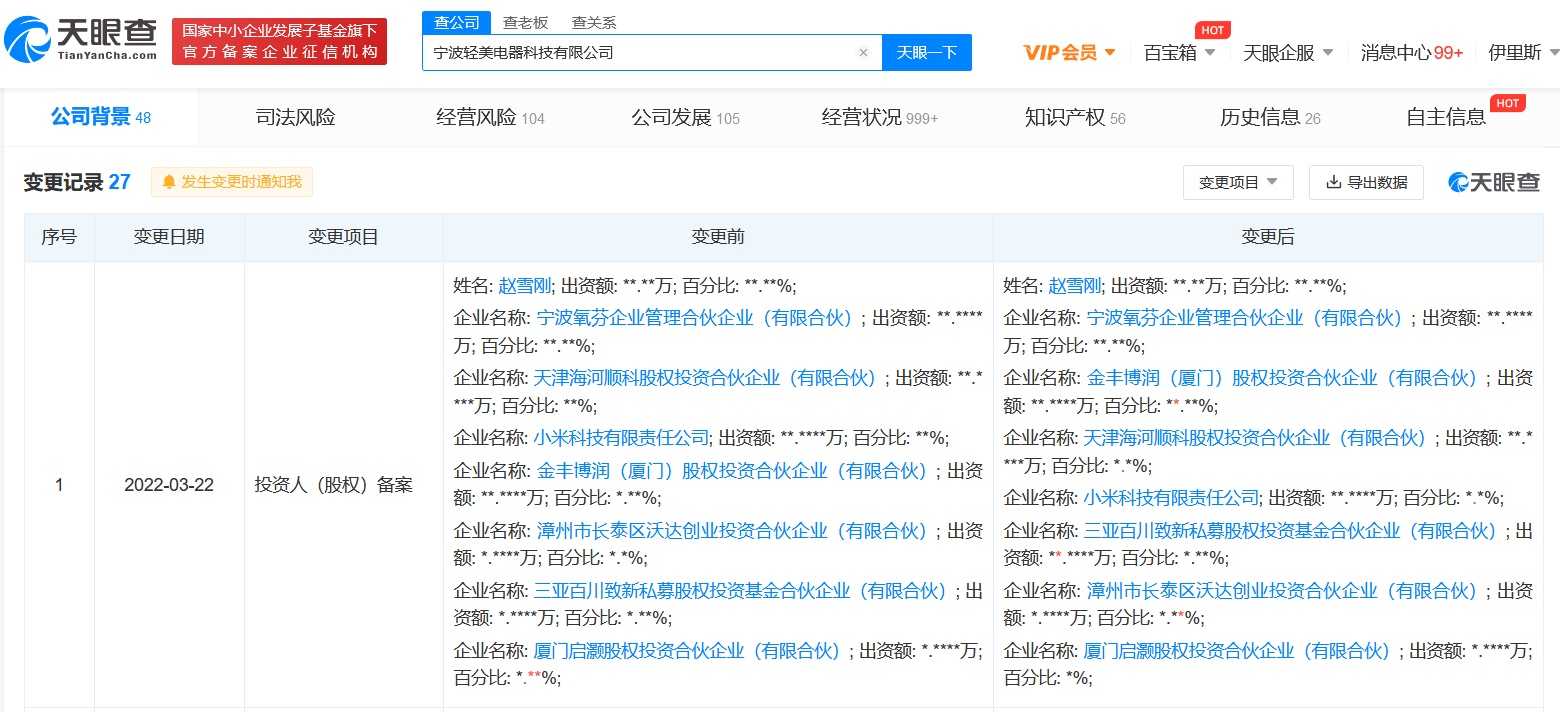Click the export data download icon
This screenshot has width=1560, height=712.
[1333, 182]
